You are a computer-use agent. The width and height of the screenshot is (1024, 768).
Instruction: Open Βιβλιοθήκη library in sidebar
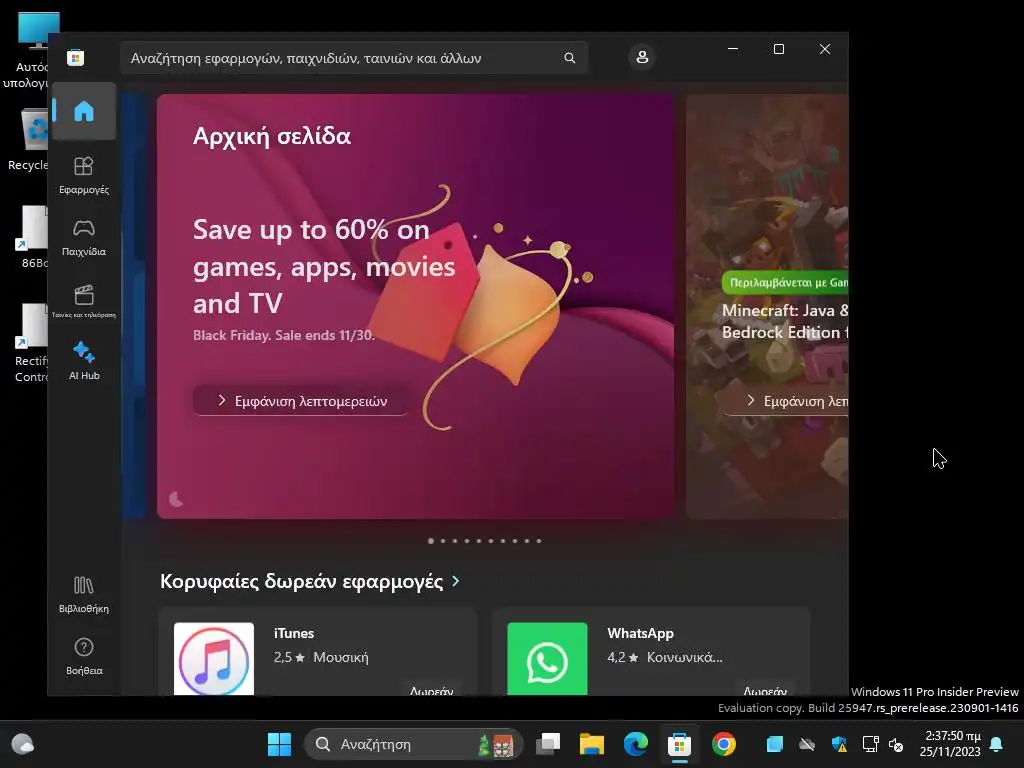(x=84, y=594)
